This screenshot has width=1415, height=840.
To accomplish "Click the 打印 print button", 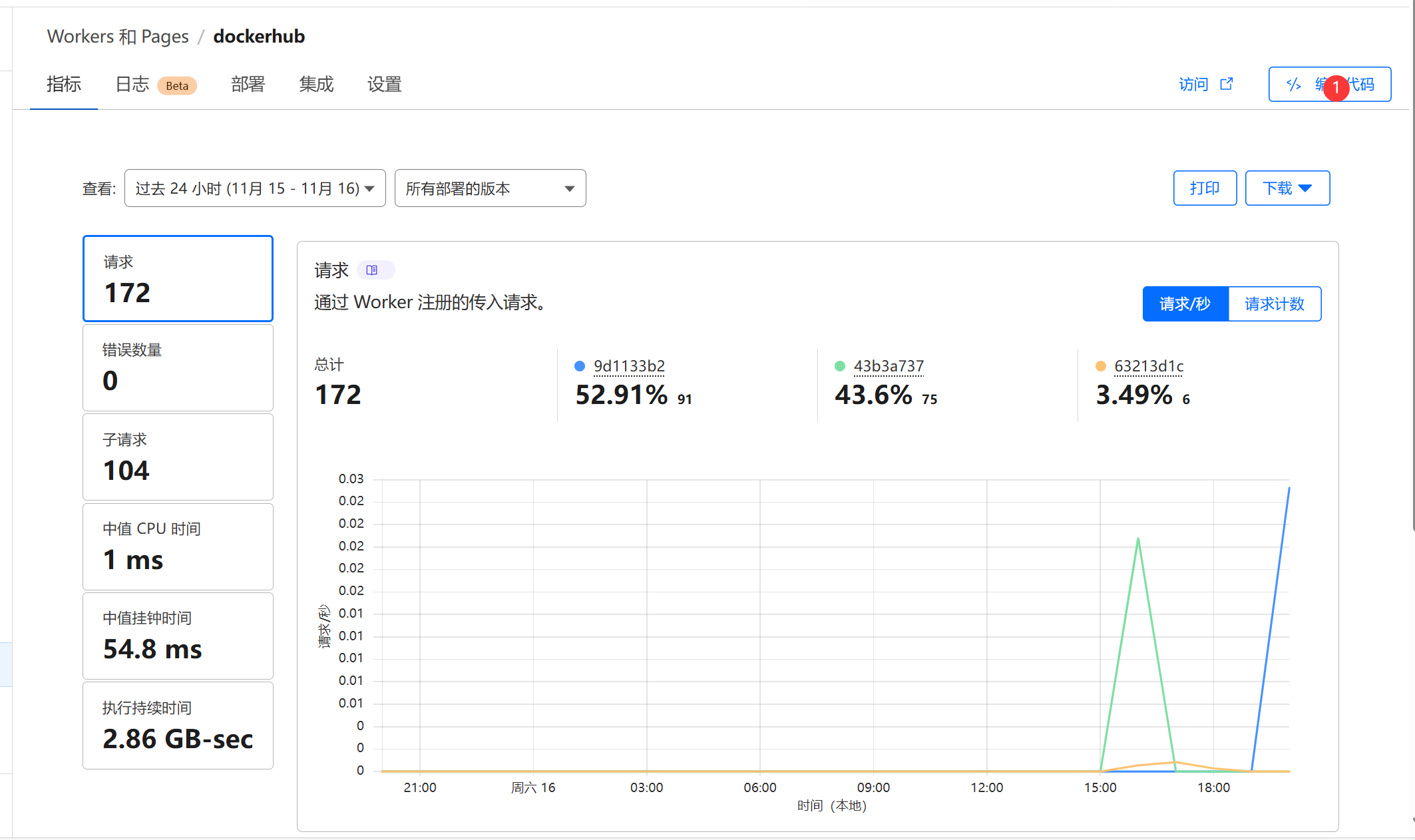I will pos(1204,188).
